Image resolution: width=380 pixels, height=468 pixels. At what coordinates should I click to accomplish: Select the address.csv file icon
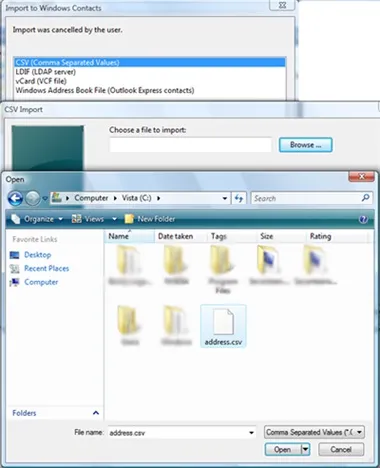click(x=223, y=326)
